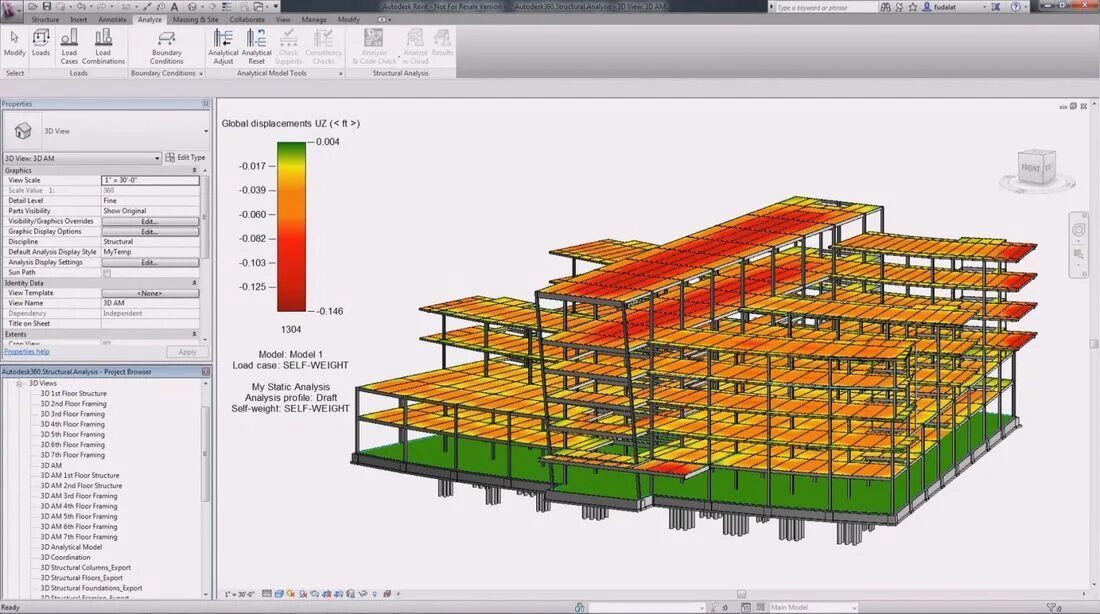The image size is (1100, 614).
Task: Click the View Scale value field
Action: click(x=150, y=180)
